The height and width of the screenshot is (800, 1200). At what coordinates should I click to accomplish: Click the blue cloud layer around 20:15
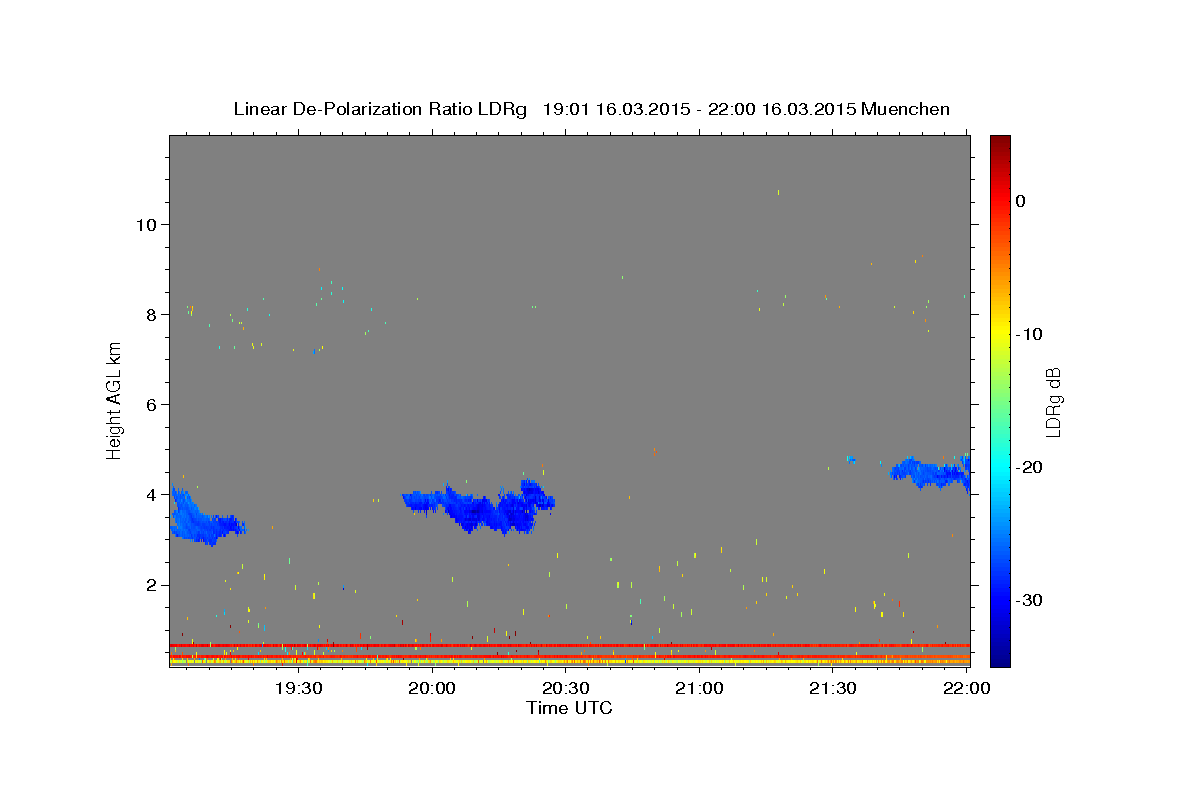click(x=480, y=508)
